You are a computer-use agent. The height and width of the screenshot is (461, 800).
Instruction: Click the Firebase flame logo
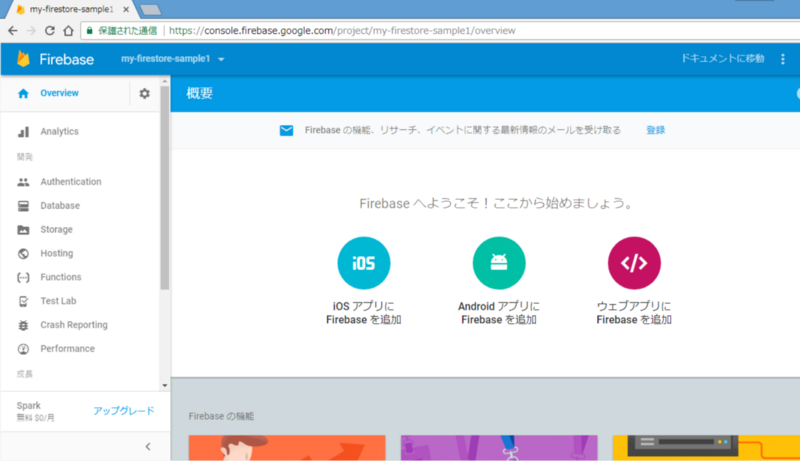(23, 59)
